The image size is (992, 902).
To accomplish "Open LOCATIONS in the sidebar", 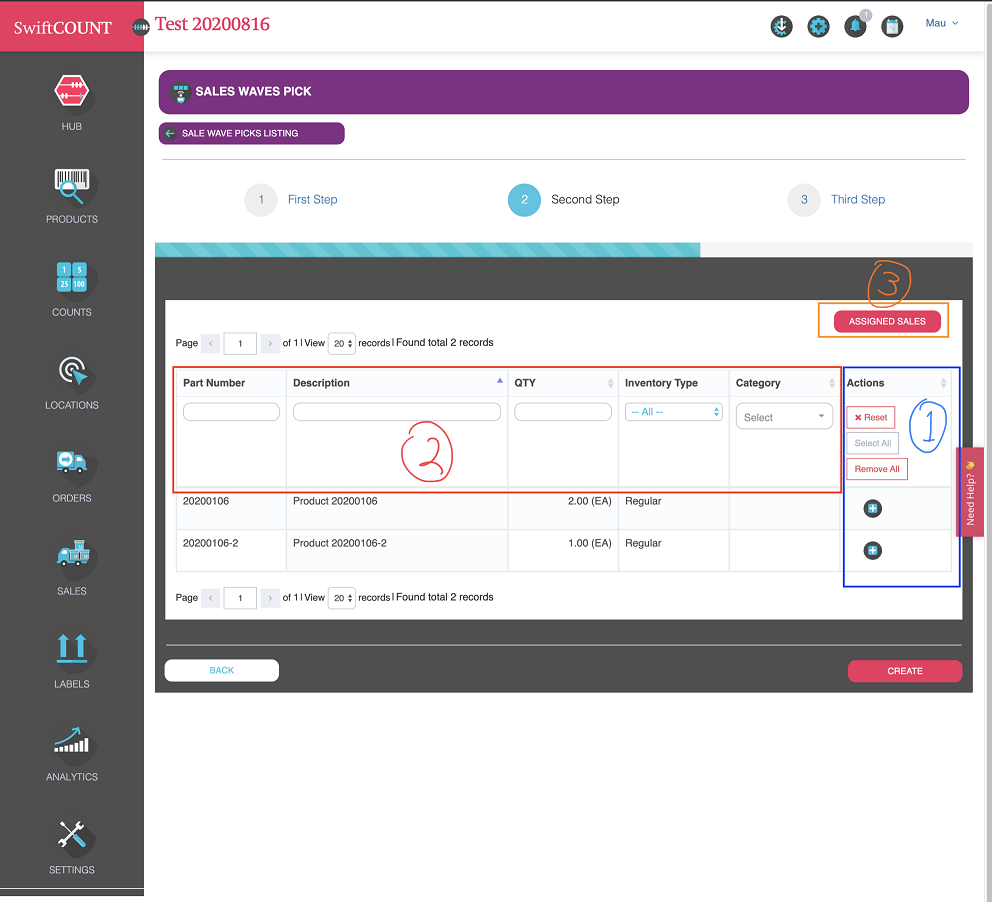I will 71,371.
